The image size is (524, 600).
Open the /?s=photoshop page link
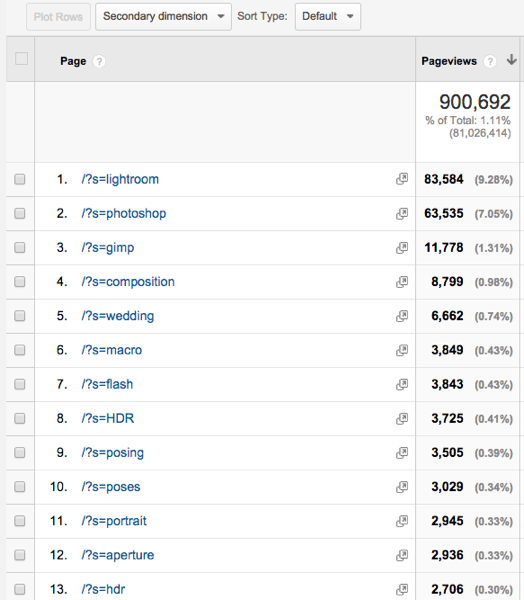(124, 214)
